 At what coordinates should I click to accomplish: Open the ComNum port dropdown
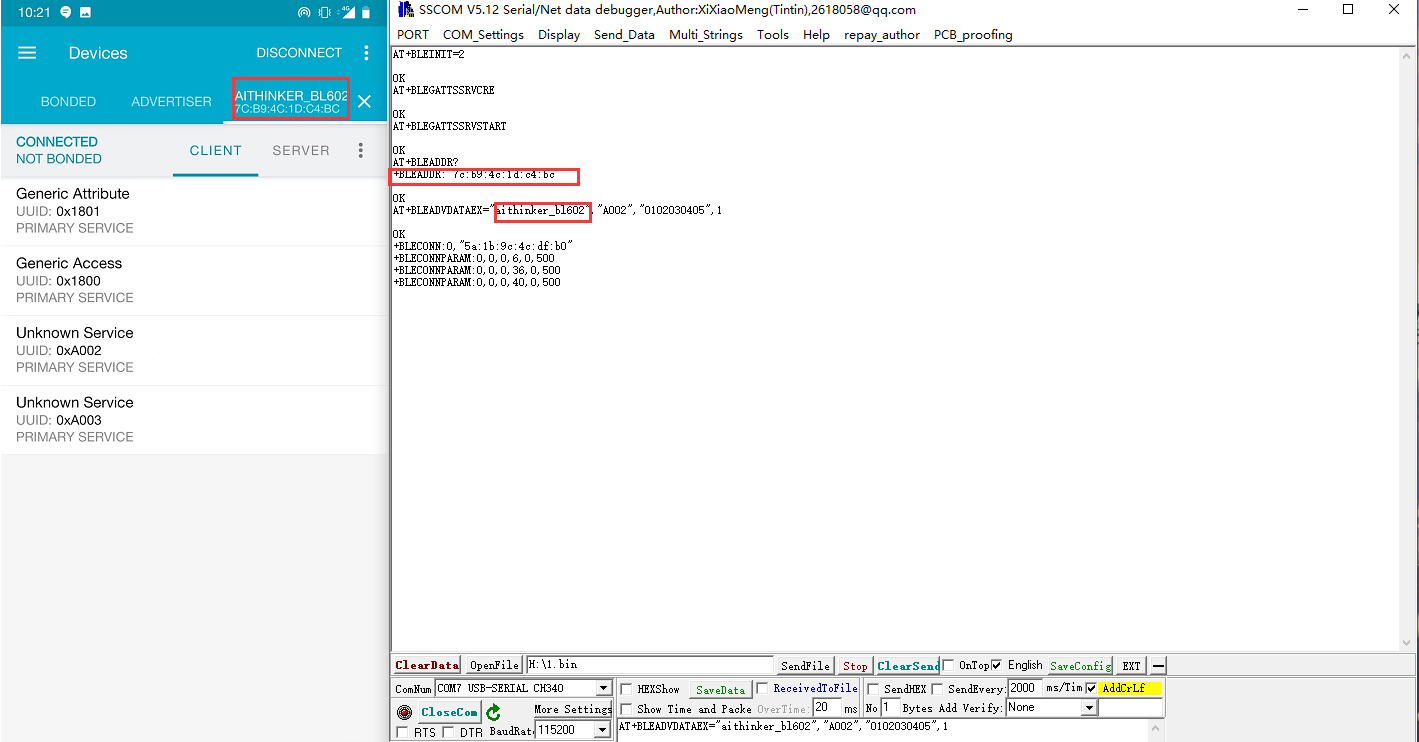(603, 688)
